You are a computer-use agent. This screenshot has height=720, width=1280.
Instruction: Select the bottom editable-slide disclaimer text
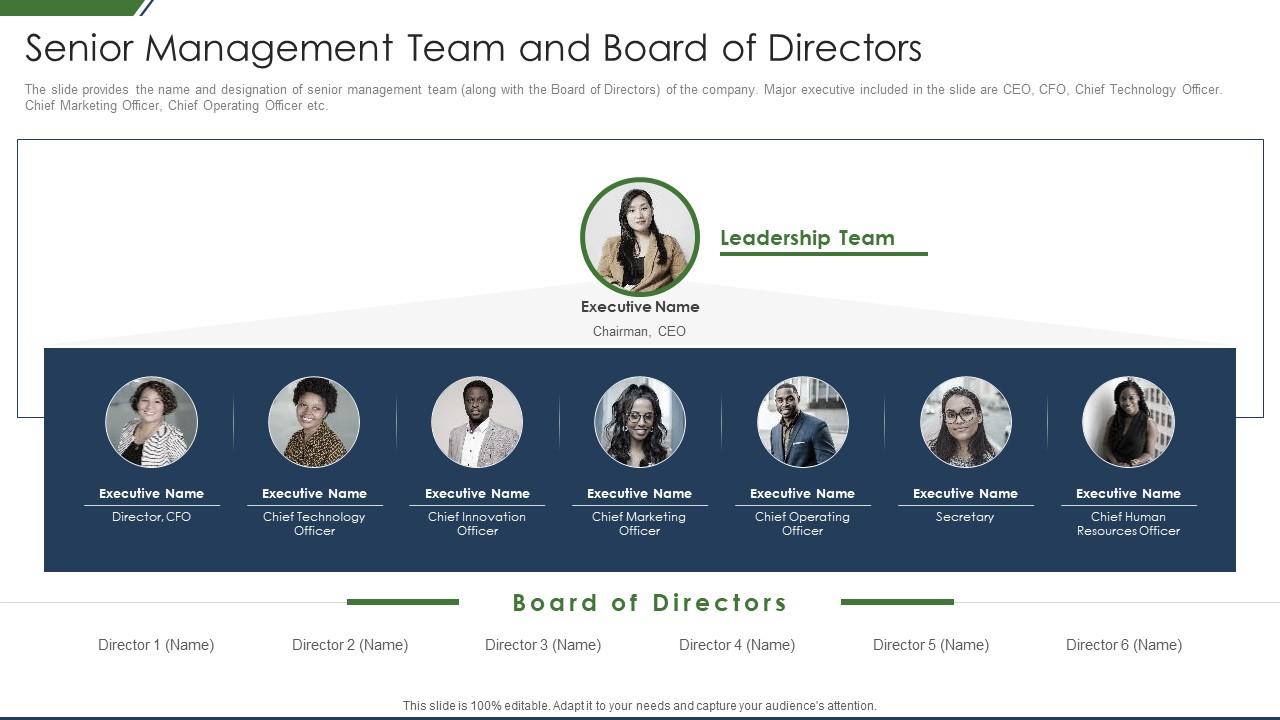coord(640,705)
